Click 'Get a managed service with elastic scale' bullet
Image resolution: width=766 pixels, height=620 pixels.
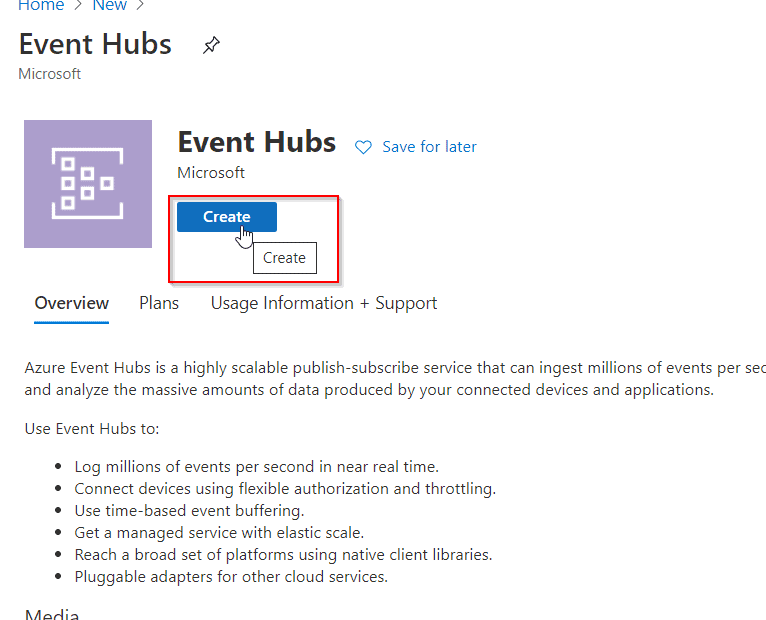click(x=219, y=533)
